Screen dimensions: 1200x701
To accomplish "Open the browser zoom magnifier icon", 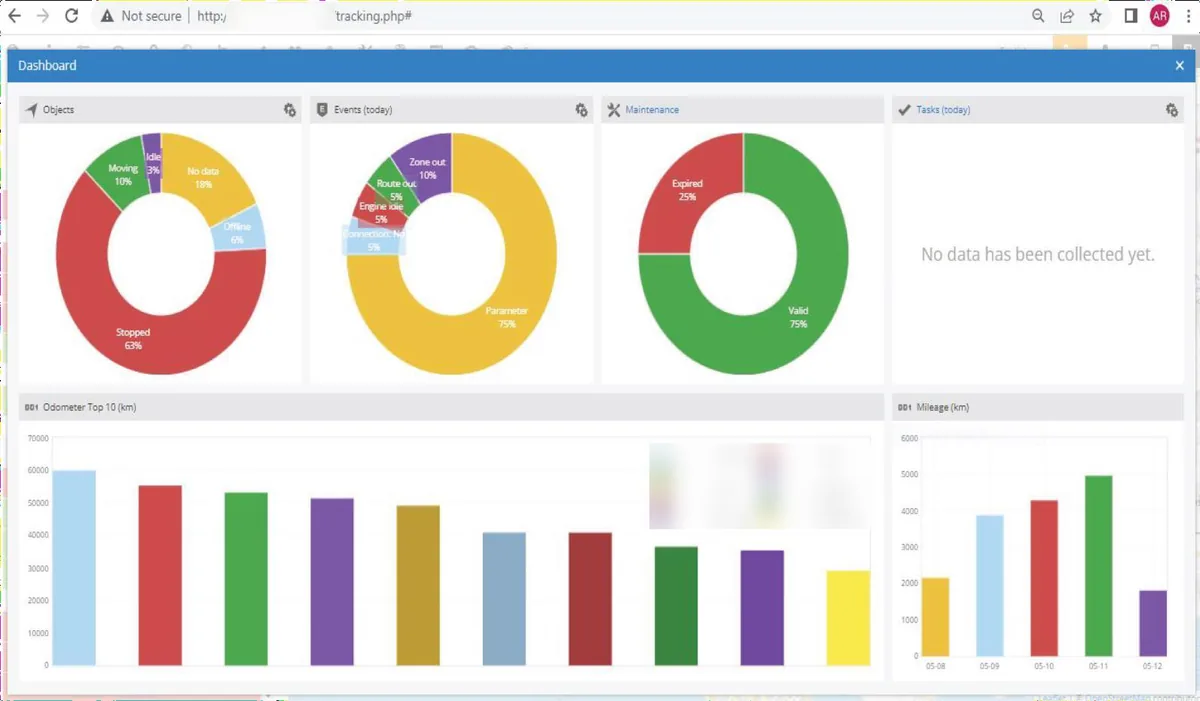I will (1039, 16).
